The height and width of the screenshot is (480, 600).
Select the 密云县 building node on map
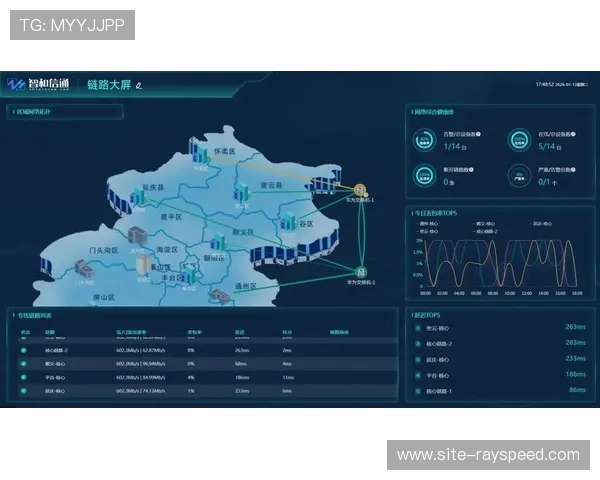click(x=242, y=192)
